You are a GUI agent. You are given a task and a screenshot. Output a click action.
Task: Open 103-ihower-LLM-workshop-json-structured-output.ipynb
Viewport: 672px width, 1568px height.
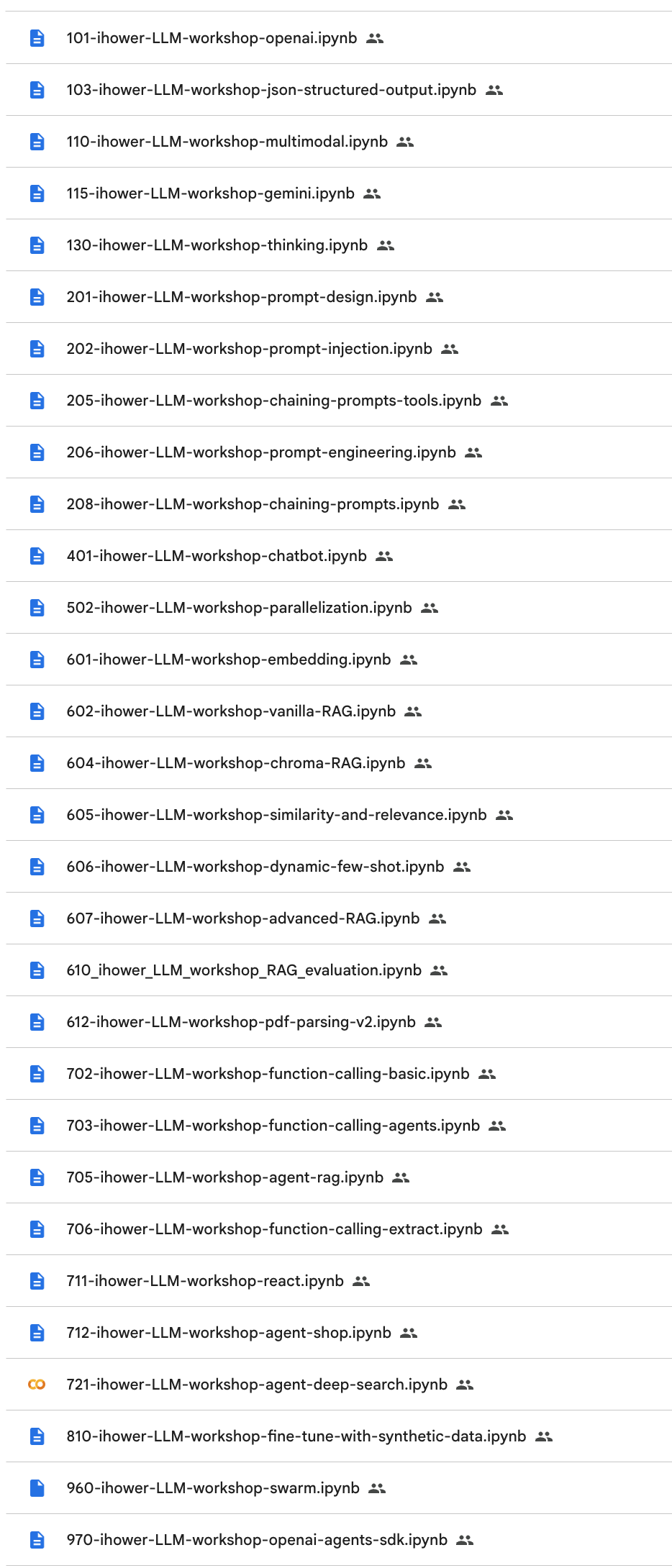pos(271,90)
